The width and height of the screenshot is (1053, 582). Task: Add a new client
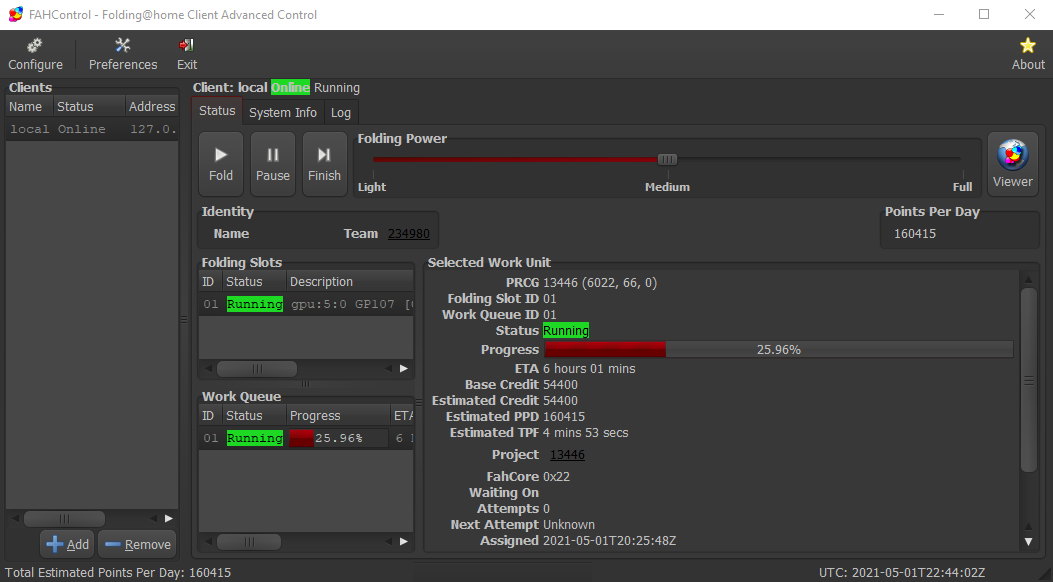pos(68,544)
